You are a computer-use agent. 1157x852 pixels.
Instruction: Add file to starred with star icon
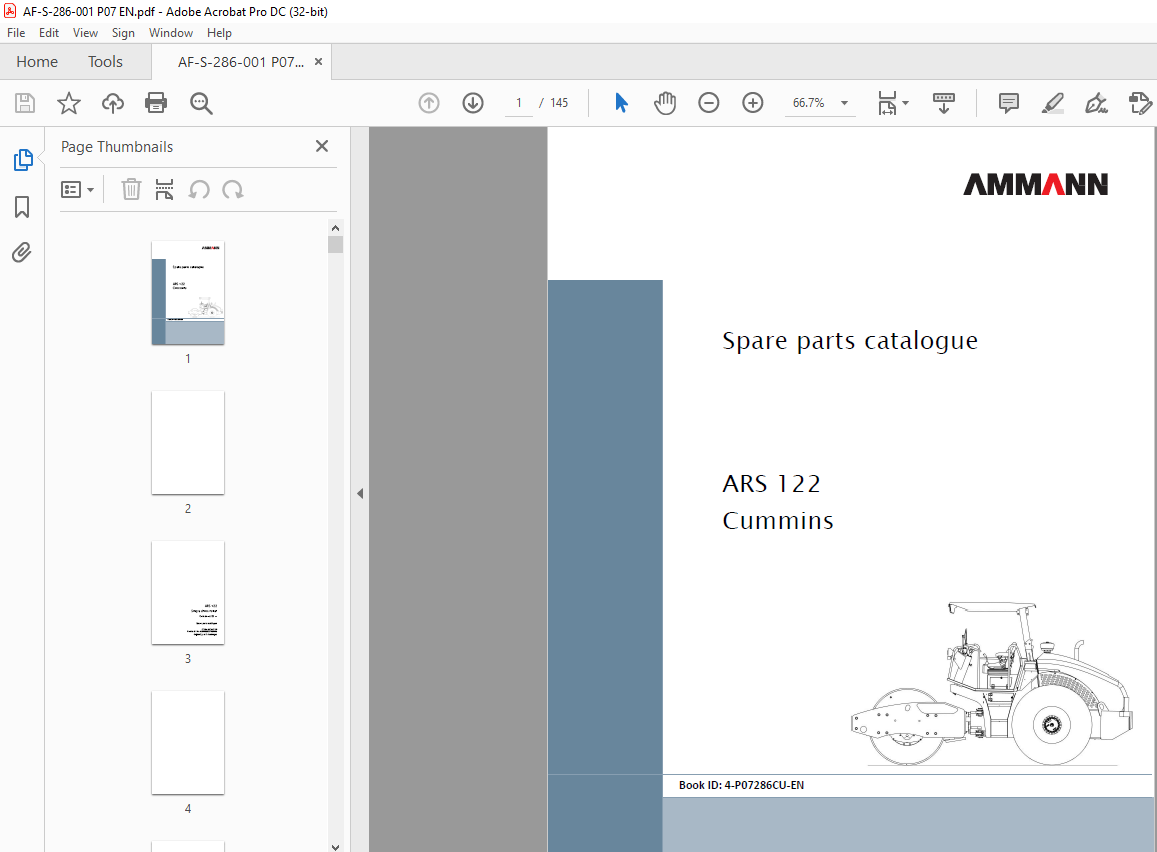69,103
